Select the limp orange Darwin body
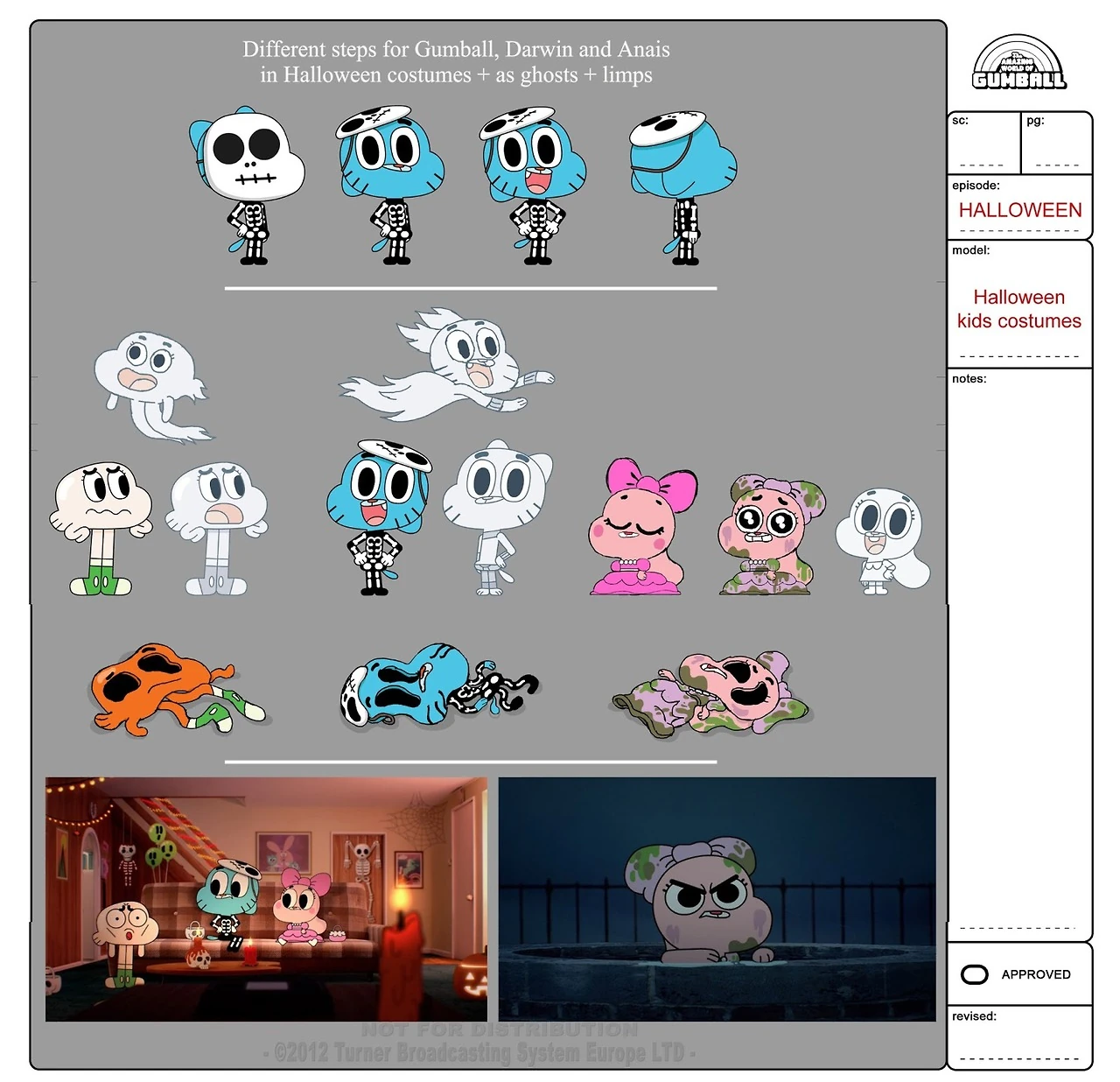 [175, 688]
